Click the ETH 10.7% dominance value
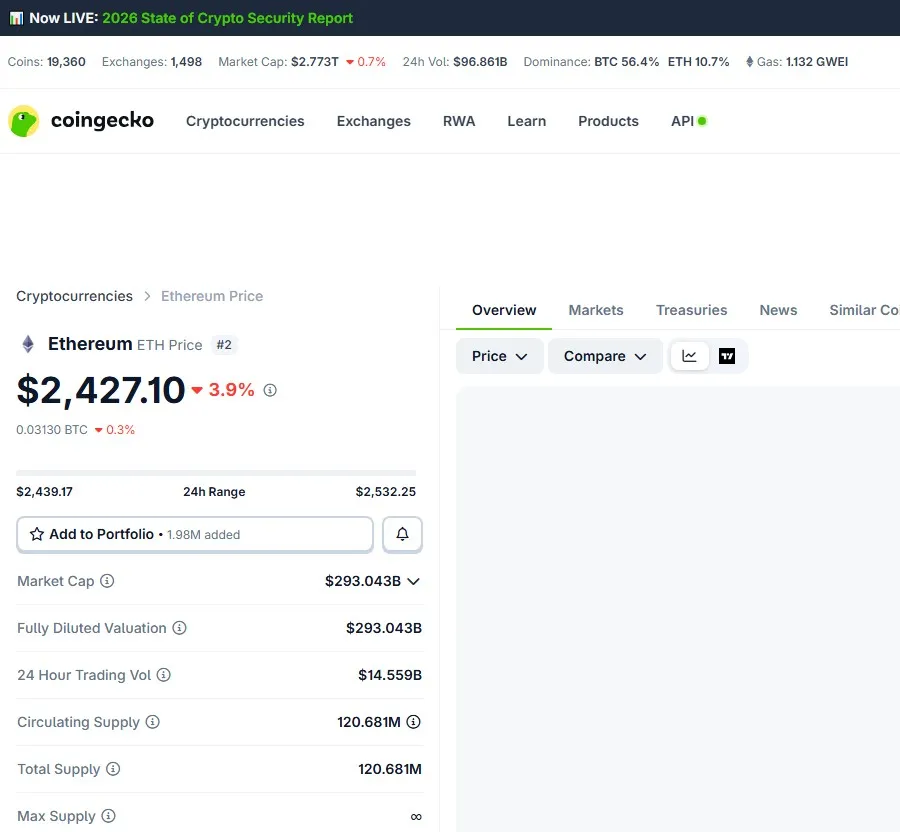The width and height of the screenshot is (900, 832). [x=699, y=62]
